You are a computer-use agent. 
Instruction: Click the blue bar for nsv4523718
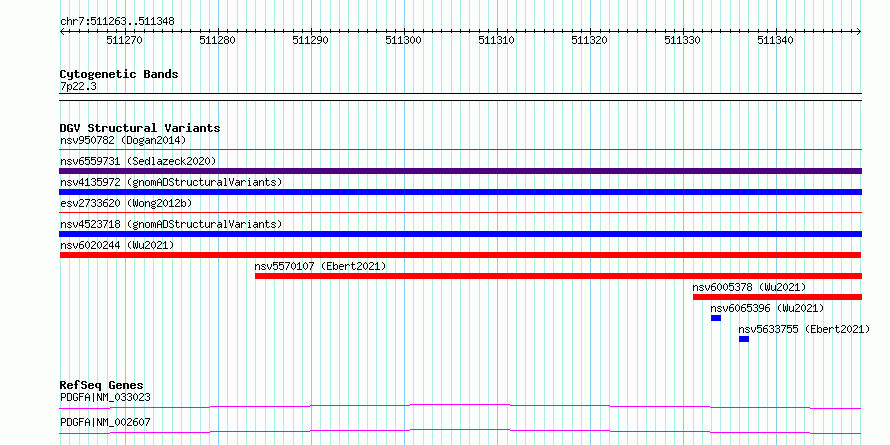461,234
